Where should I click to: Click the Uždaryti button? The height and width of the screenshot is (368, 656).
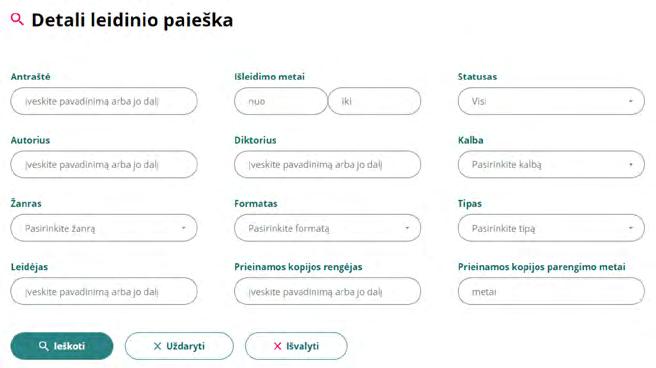[179, 346]
